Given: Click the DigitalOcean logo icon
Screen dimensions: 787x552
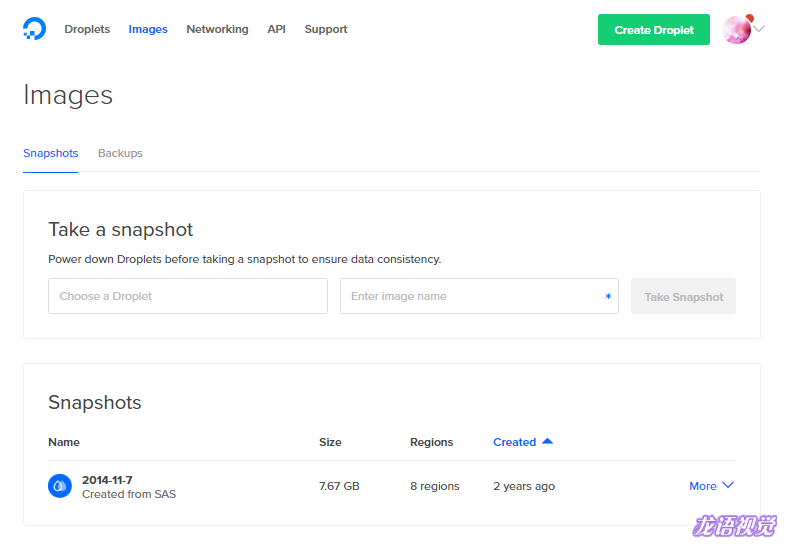Looking at the screenshot, I should pyautogui.click(x=34, y=29).
